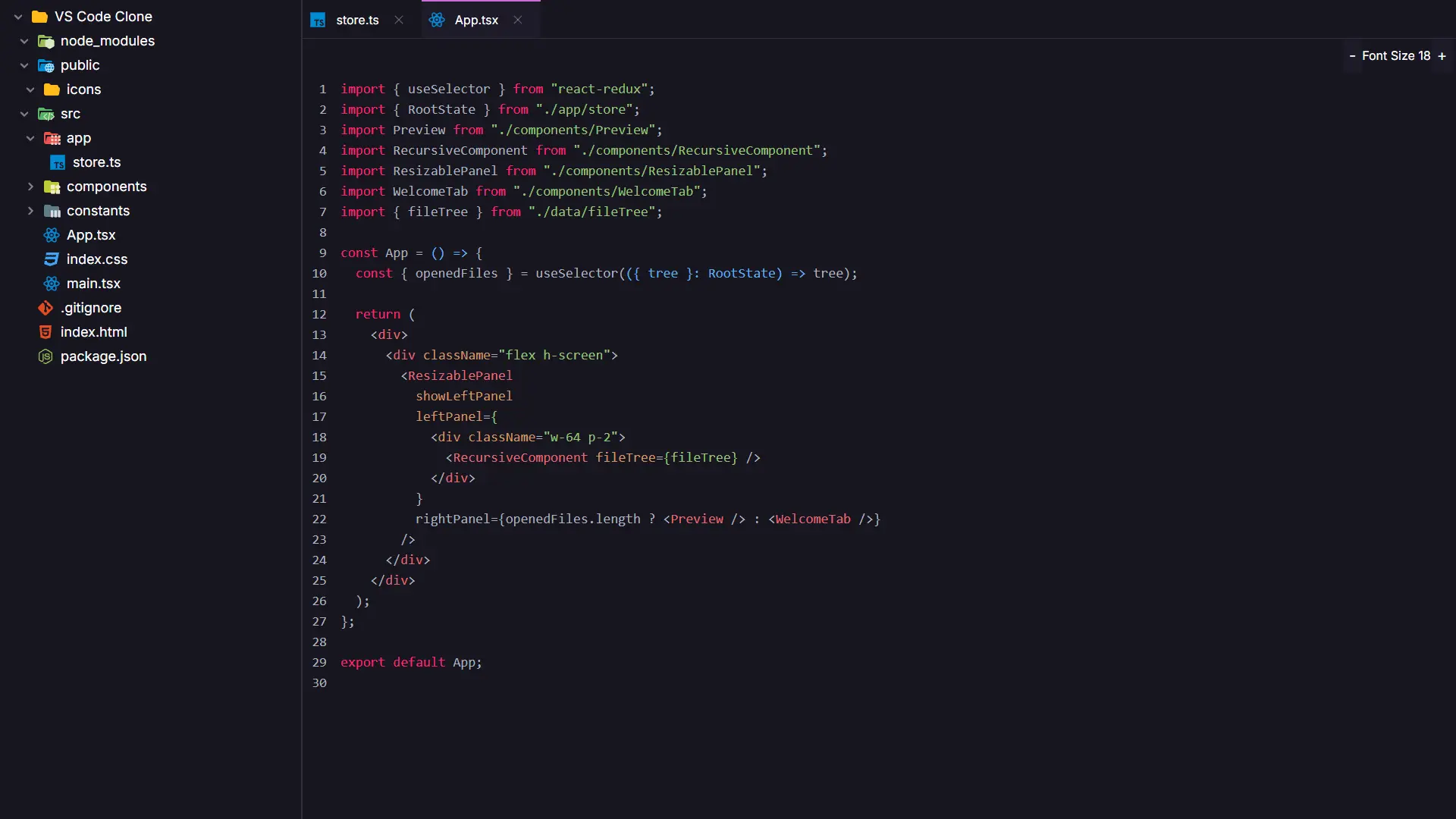Click useSelector call on line 10
The height and width of the screenshot is (819, 1456).
coord(576,274)
